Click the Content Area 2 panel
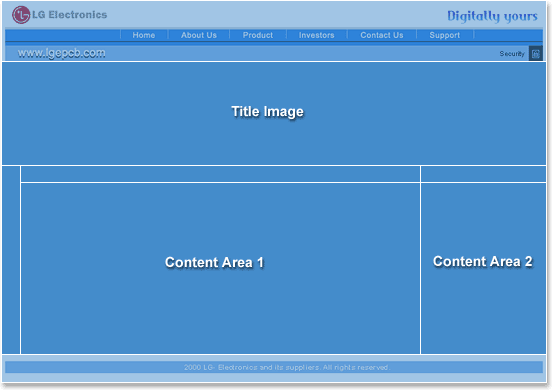Image resolution: width=554 pixels, height=390 pixels. tap(483, 268)
